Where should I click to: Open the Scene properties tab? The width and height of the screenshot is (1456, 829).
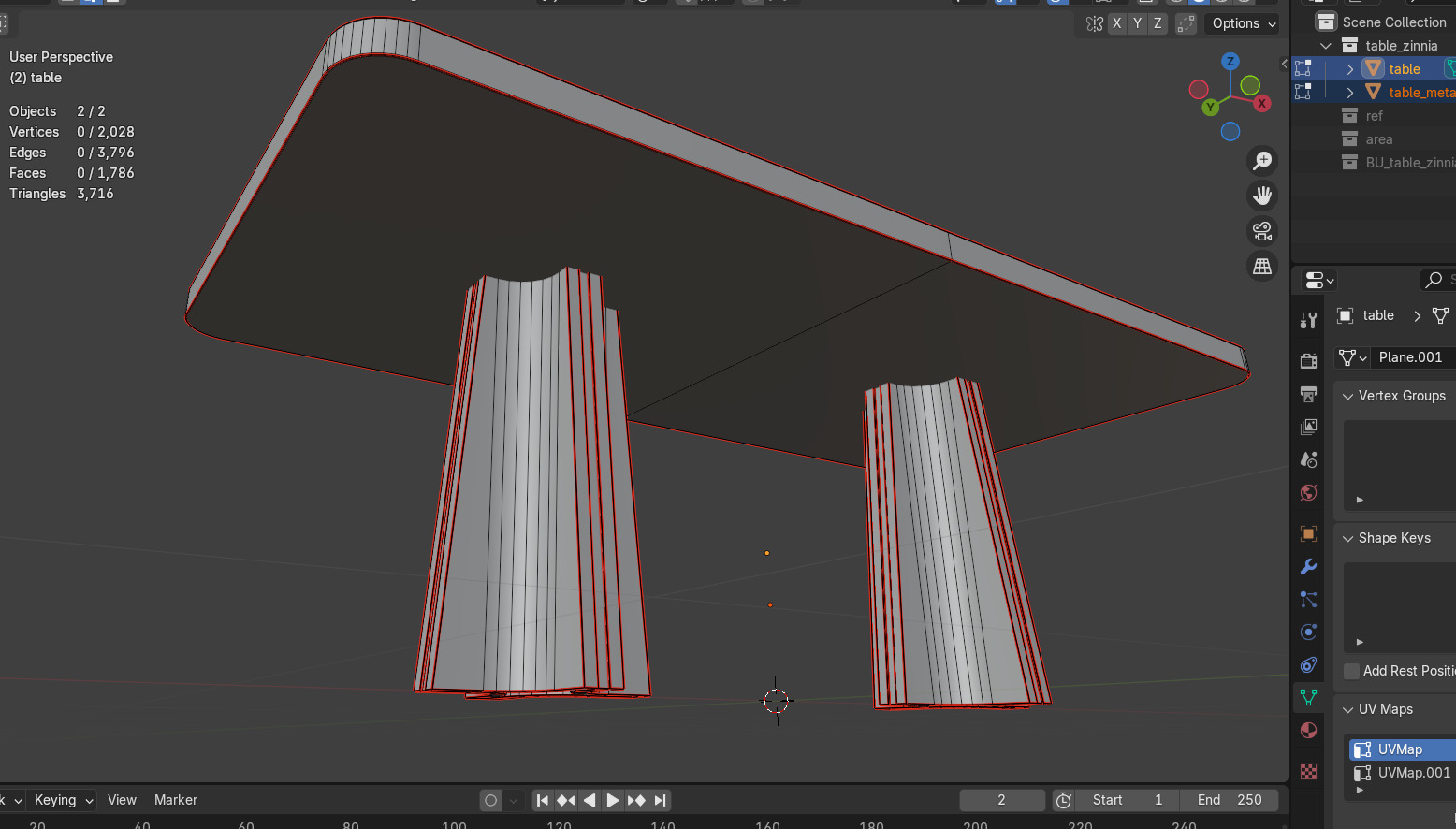[1308, 459]
